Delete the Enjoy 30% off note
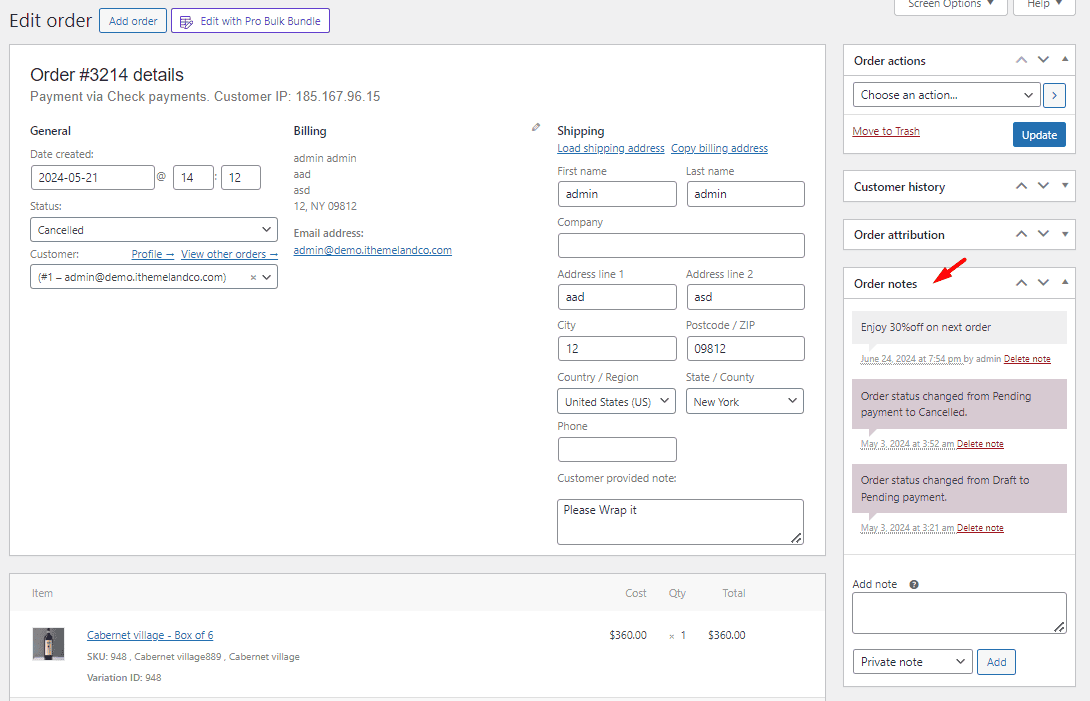Image resolution: width=1090 pixels, height=701 pixels. (x=1027, y=359)
